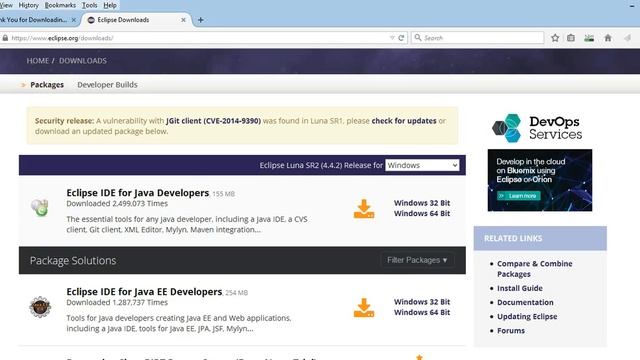Open the Tools menu
This screenshot has height=360, width=640.
(x=89, y=5)
